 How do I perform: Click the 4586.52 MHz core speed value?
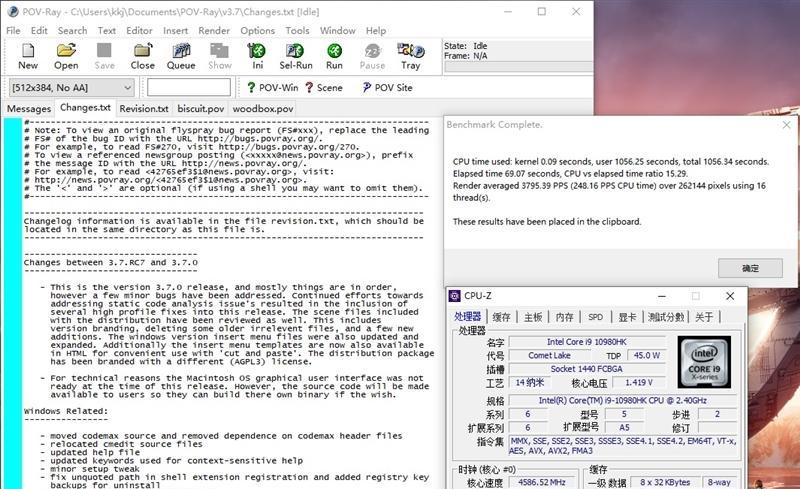pos(541,482)
